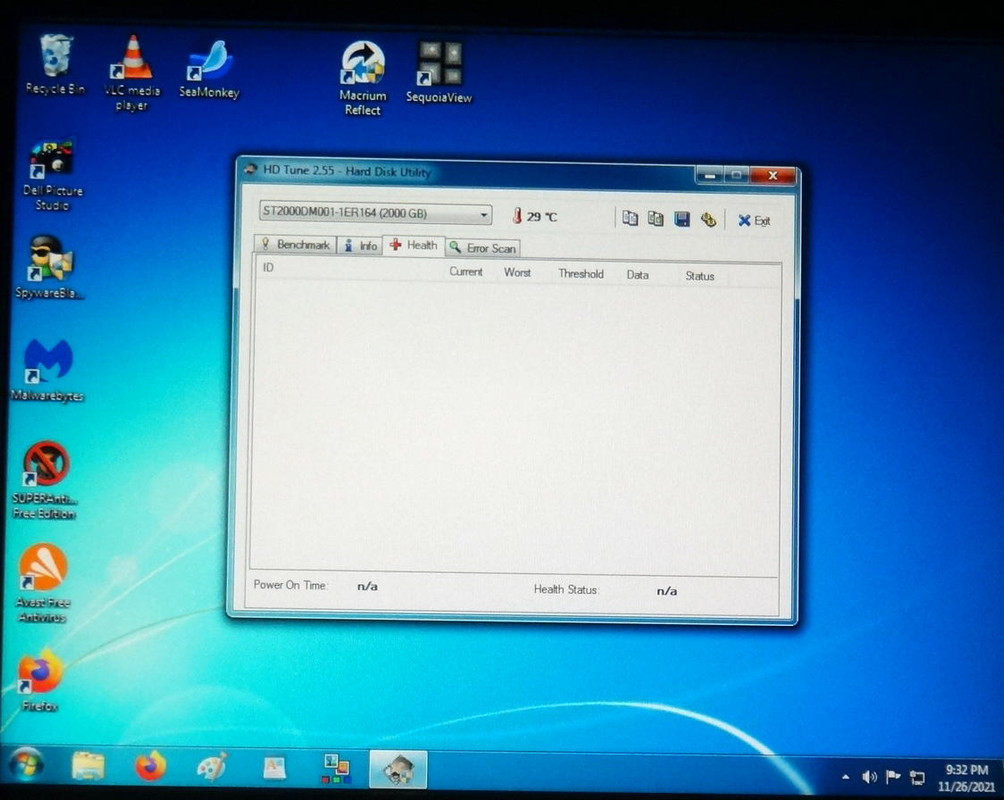Open Windows Explorer from the taskbar
Screen dimensions: 1004x800
point(88,766)
